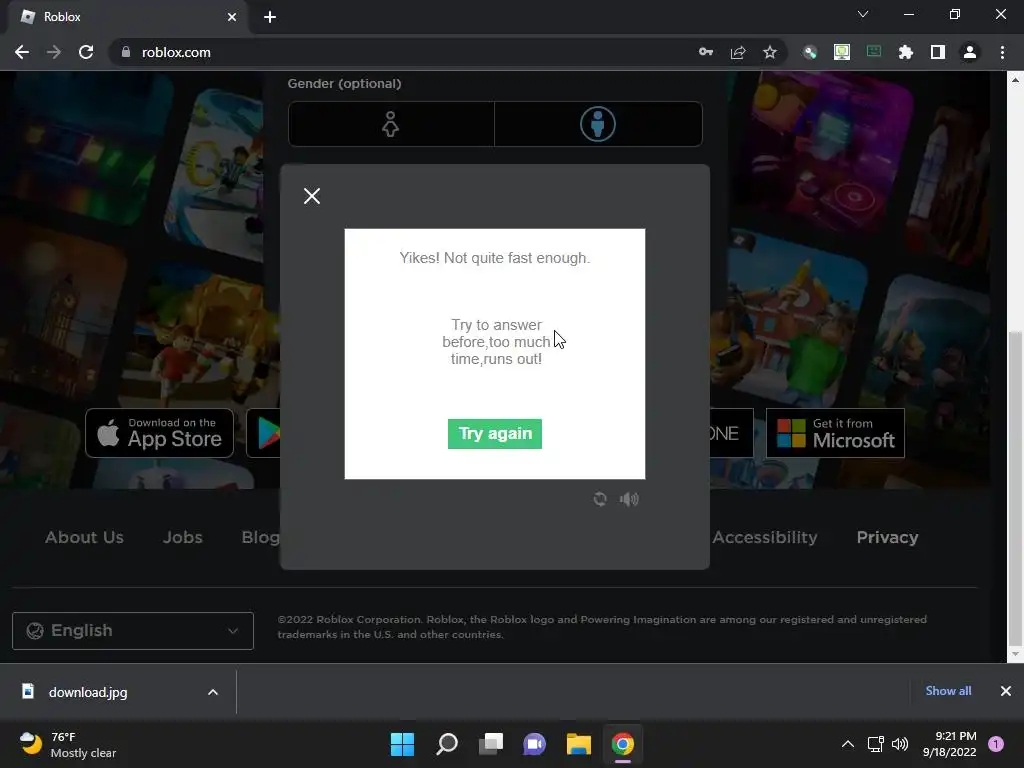Click the roblox.com address bar
This screenshot has height=768, width=1024.
click(x=405, y=52)
